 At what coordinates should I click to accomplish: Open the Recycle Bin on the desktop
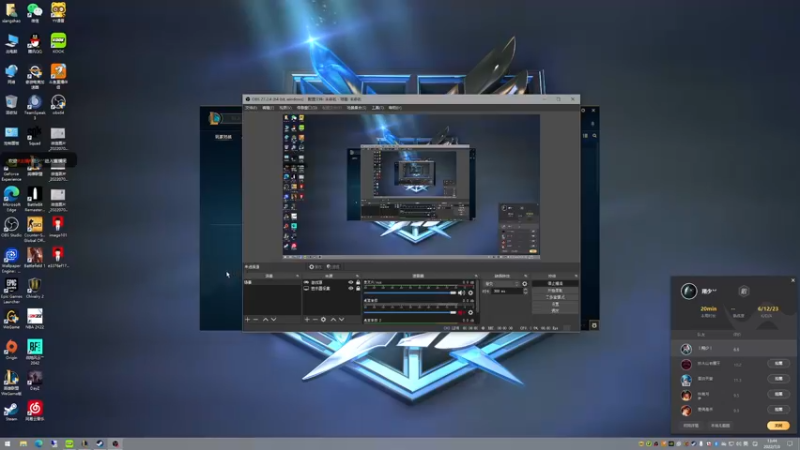tap(11, 105)
